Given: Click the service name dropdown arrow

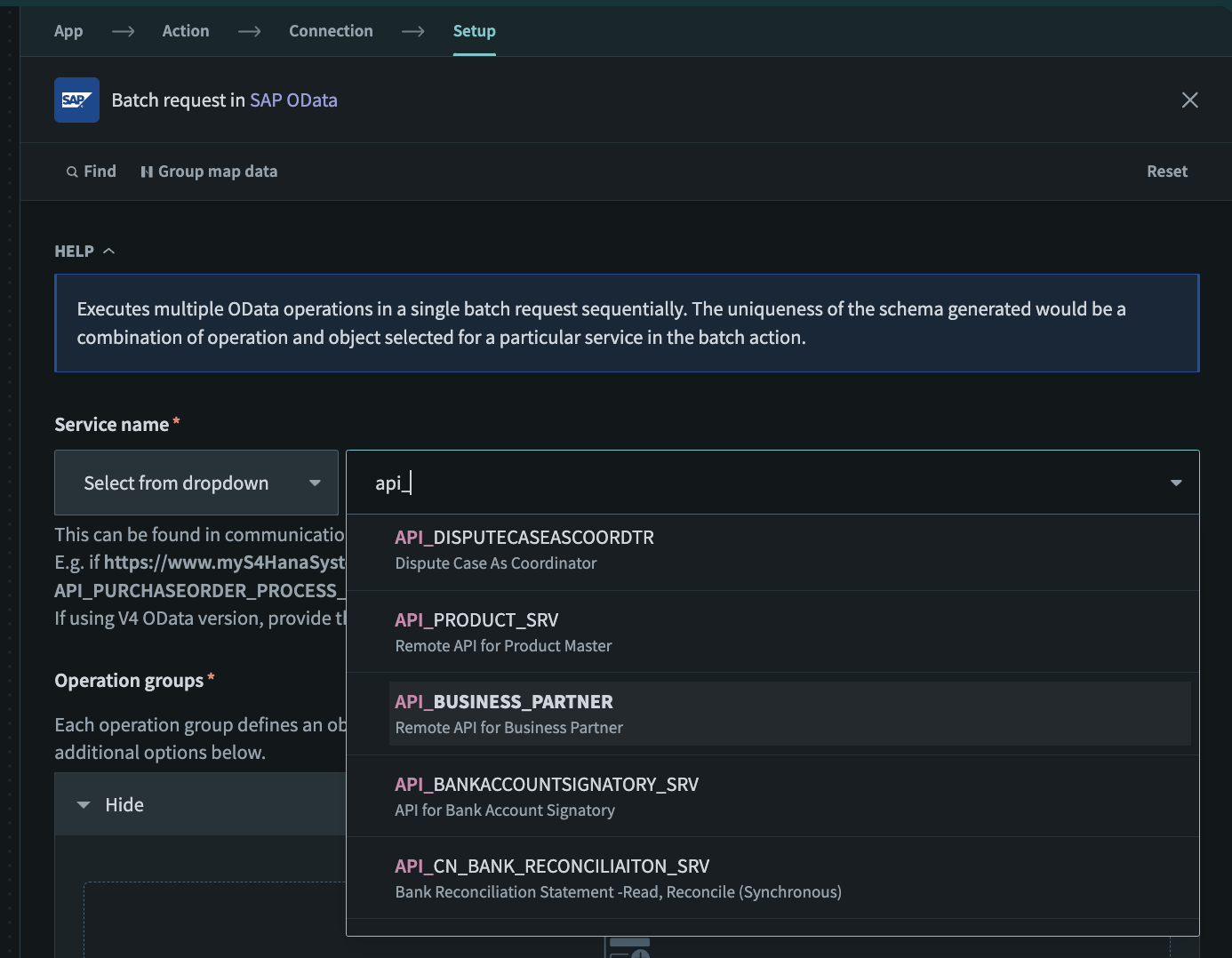Looking at the screenshot, I should point(1175,483).
